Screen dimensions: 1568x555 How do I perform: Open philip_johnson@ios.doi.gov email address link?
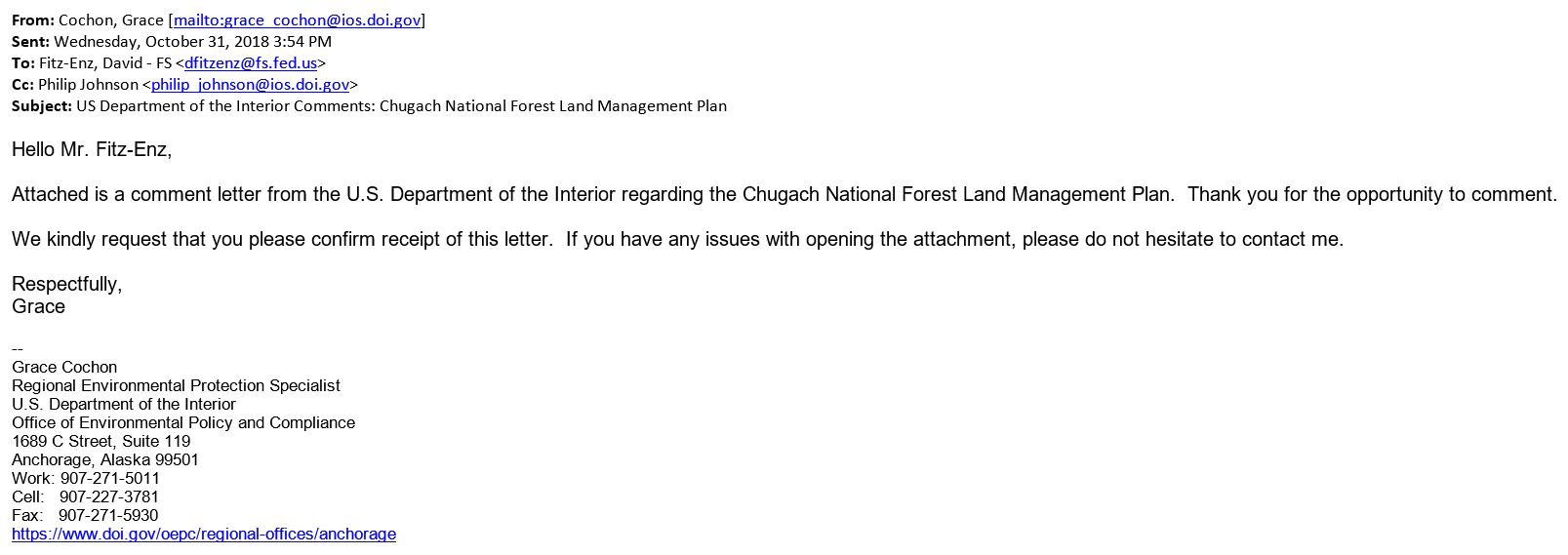coord(250,84)
